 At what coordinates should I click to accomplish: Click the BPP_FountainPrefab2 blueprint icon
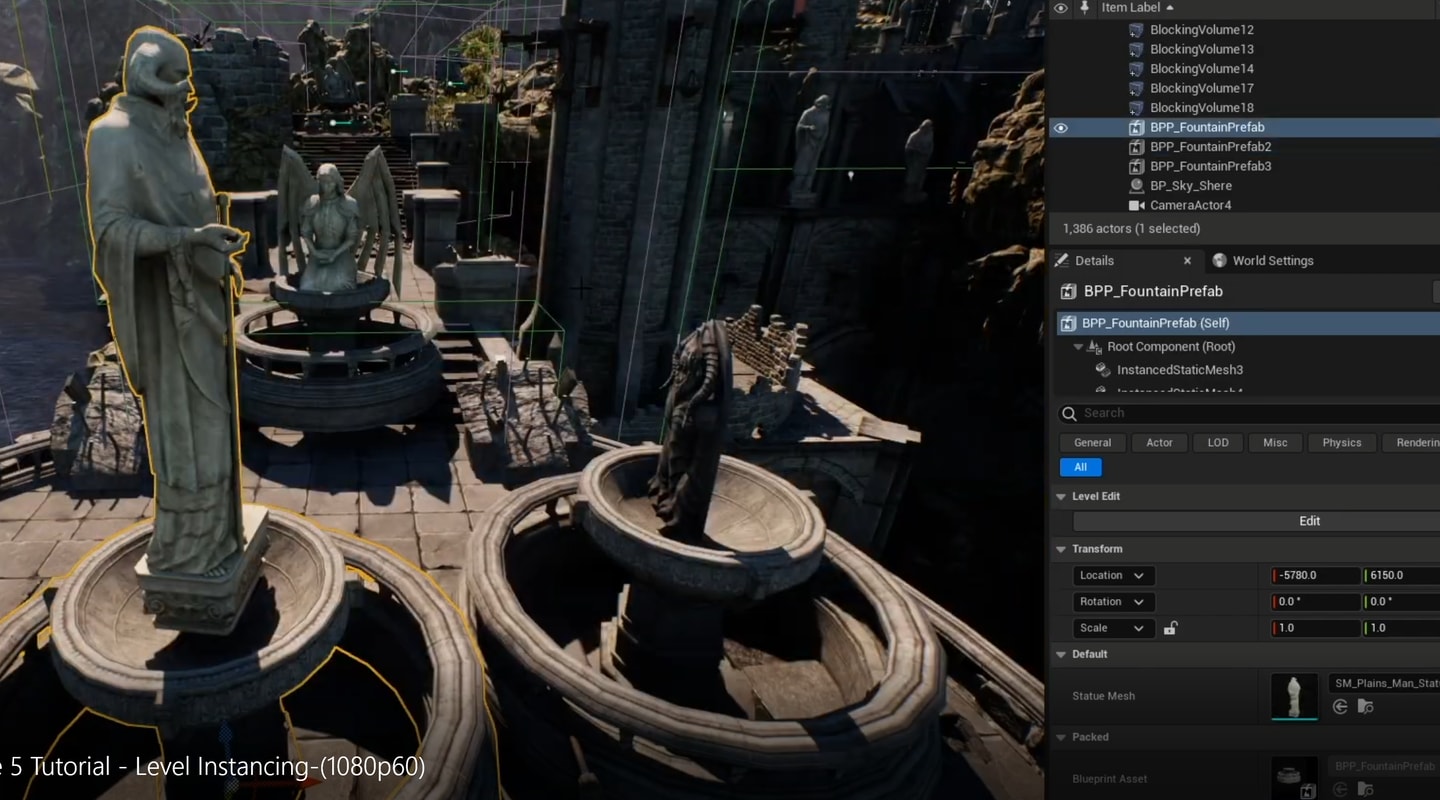pyautogui.click(x=1136, y=147)
